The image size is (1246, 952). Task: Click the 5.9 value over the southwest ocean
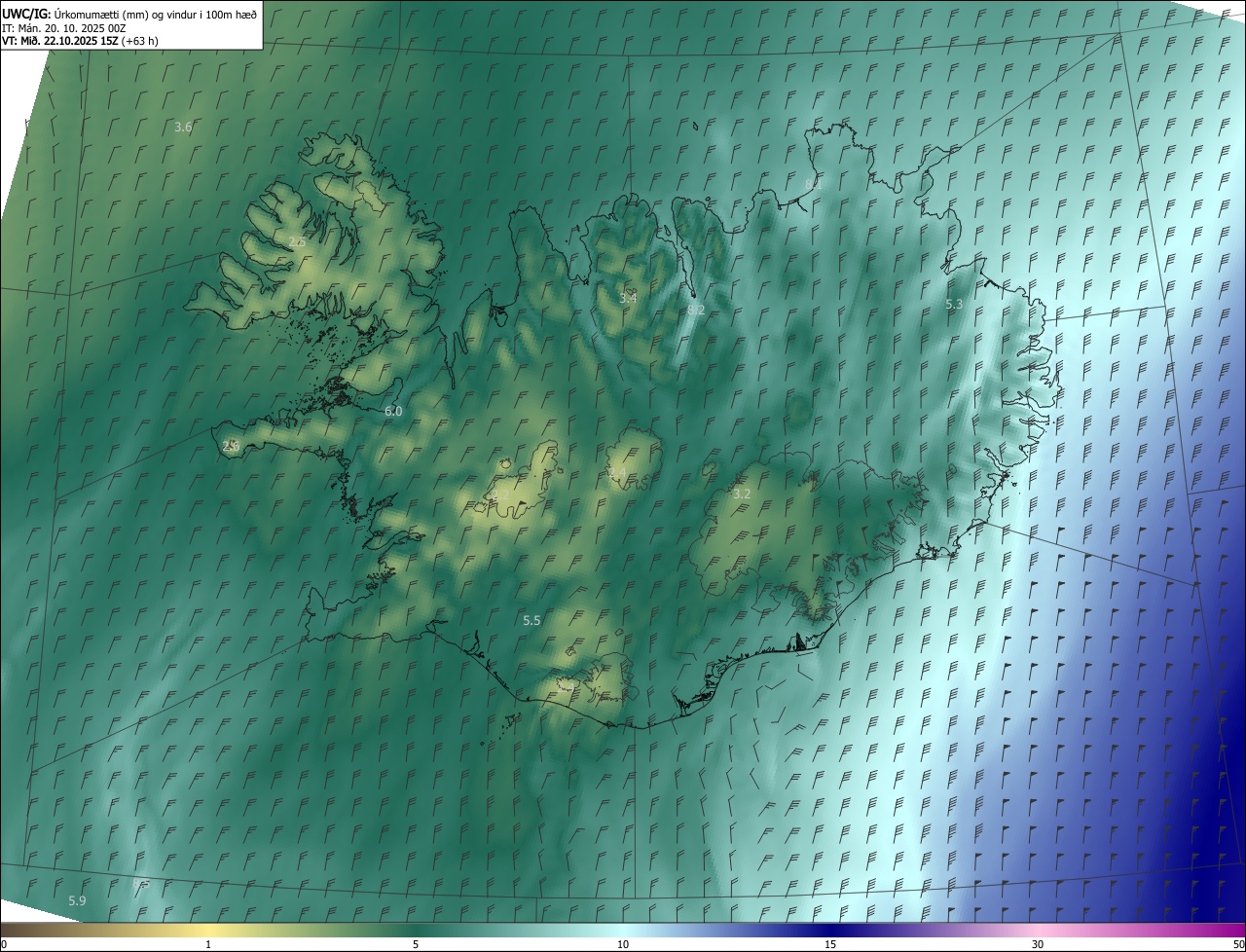tap(77, 901)
